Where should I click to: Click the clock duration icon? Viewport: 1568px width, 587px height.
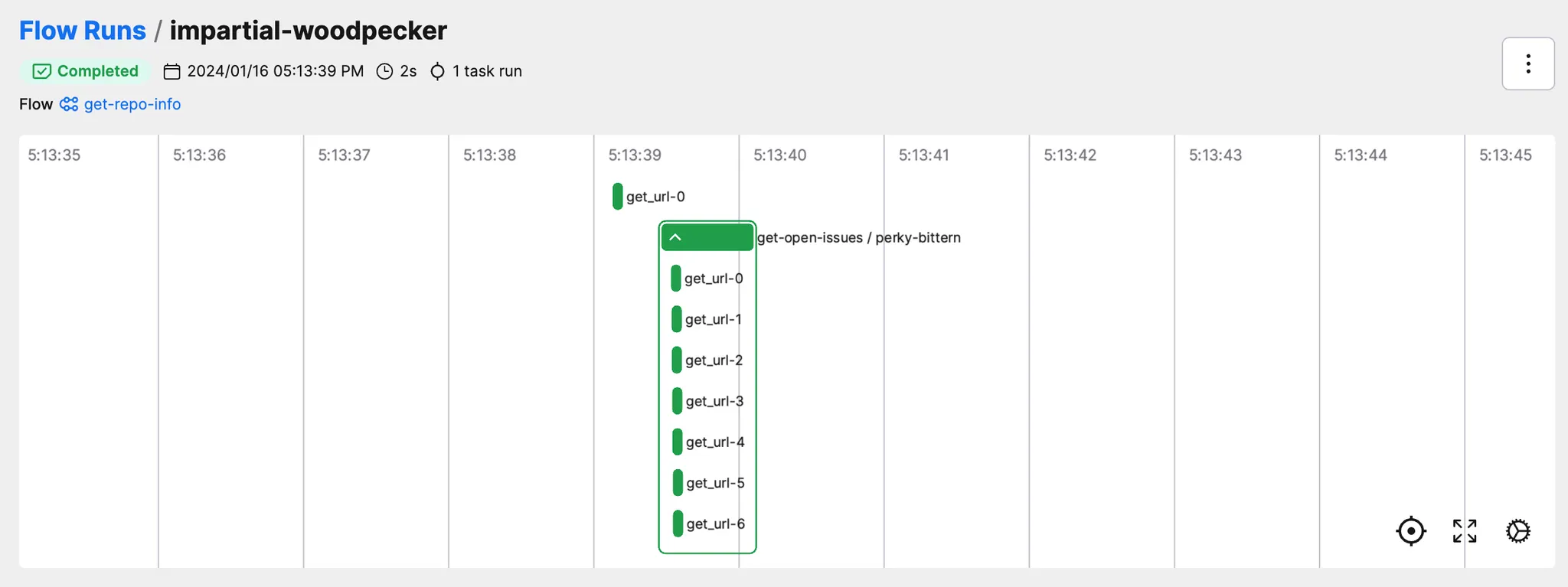(x=385, y=71)
